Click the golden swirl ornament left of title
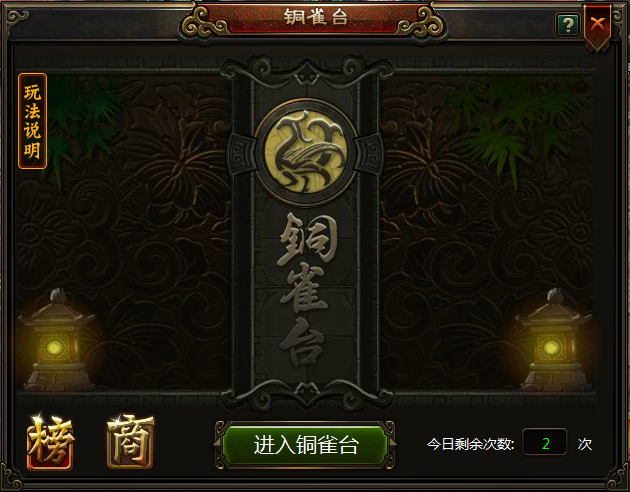The width and height of the screenshot is (630, 492). click(204, 23)
